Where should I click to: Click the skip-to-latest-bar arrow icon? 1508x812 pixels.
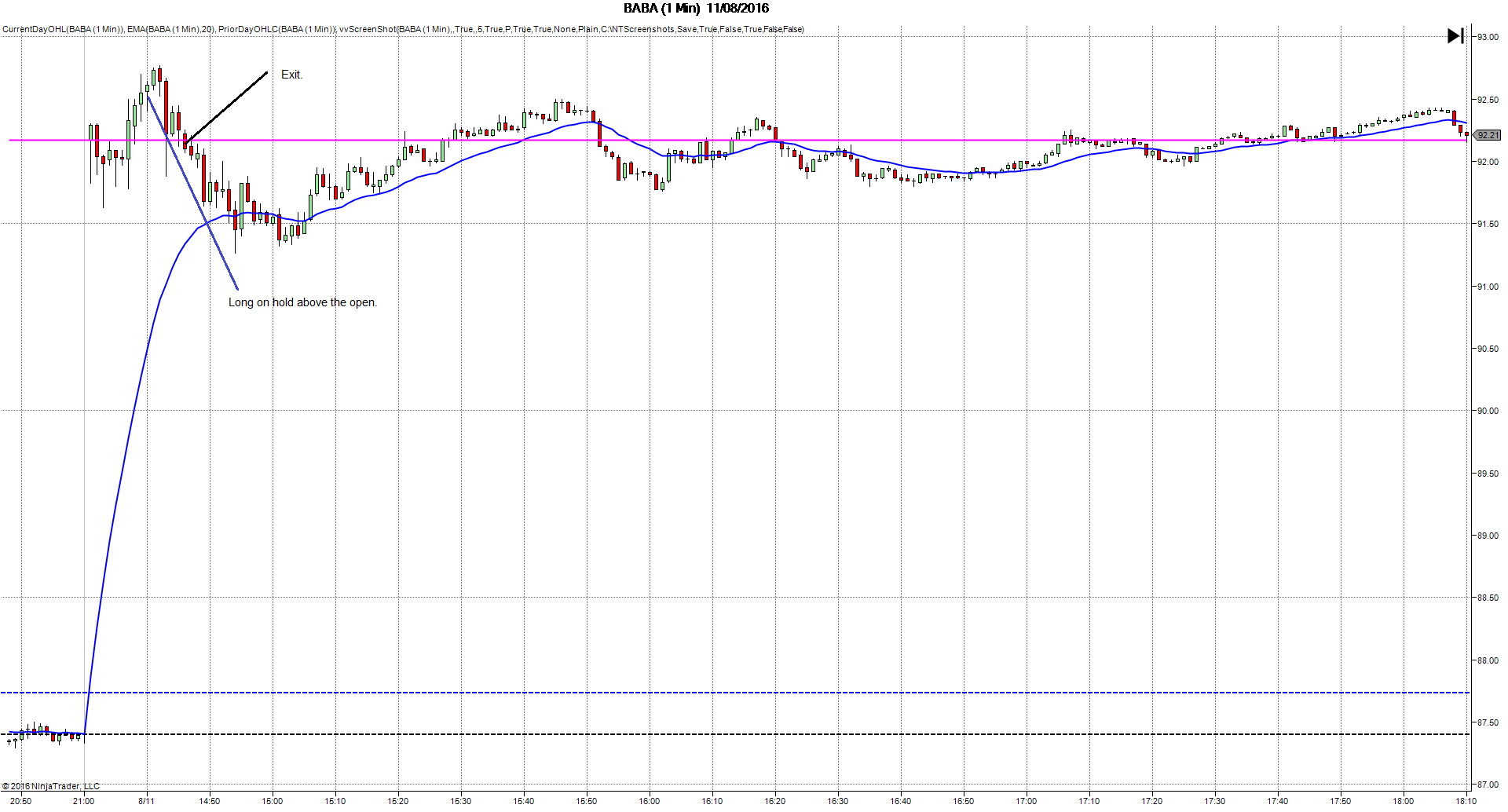click(x=1455, y=36)
